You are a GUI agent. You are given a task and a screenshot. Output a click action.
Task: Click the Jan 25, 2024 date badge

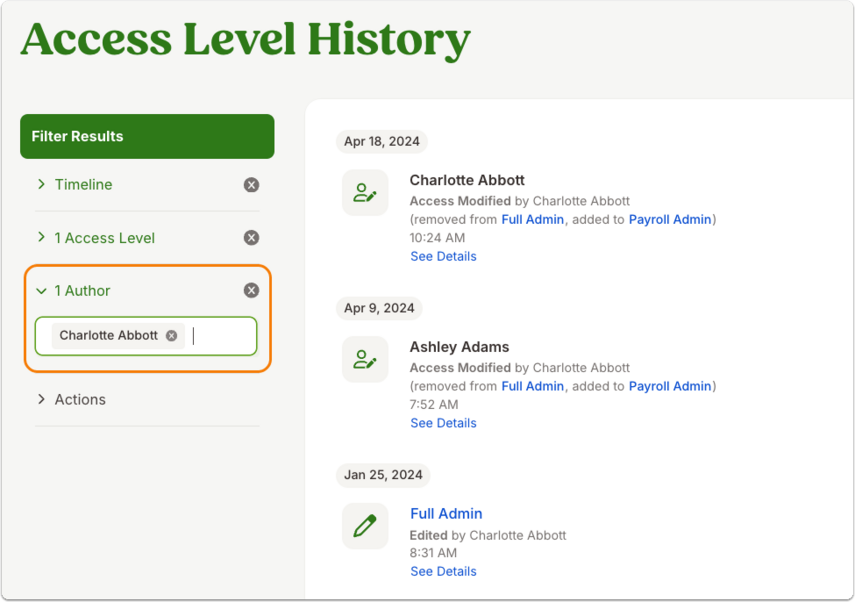coord(383,475)
